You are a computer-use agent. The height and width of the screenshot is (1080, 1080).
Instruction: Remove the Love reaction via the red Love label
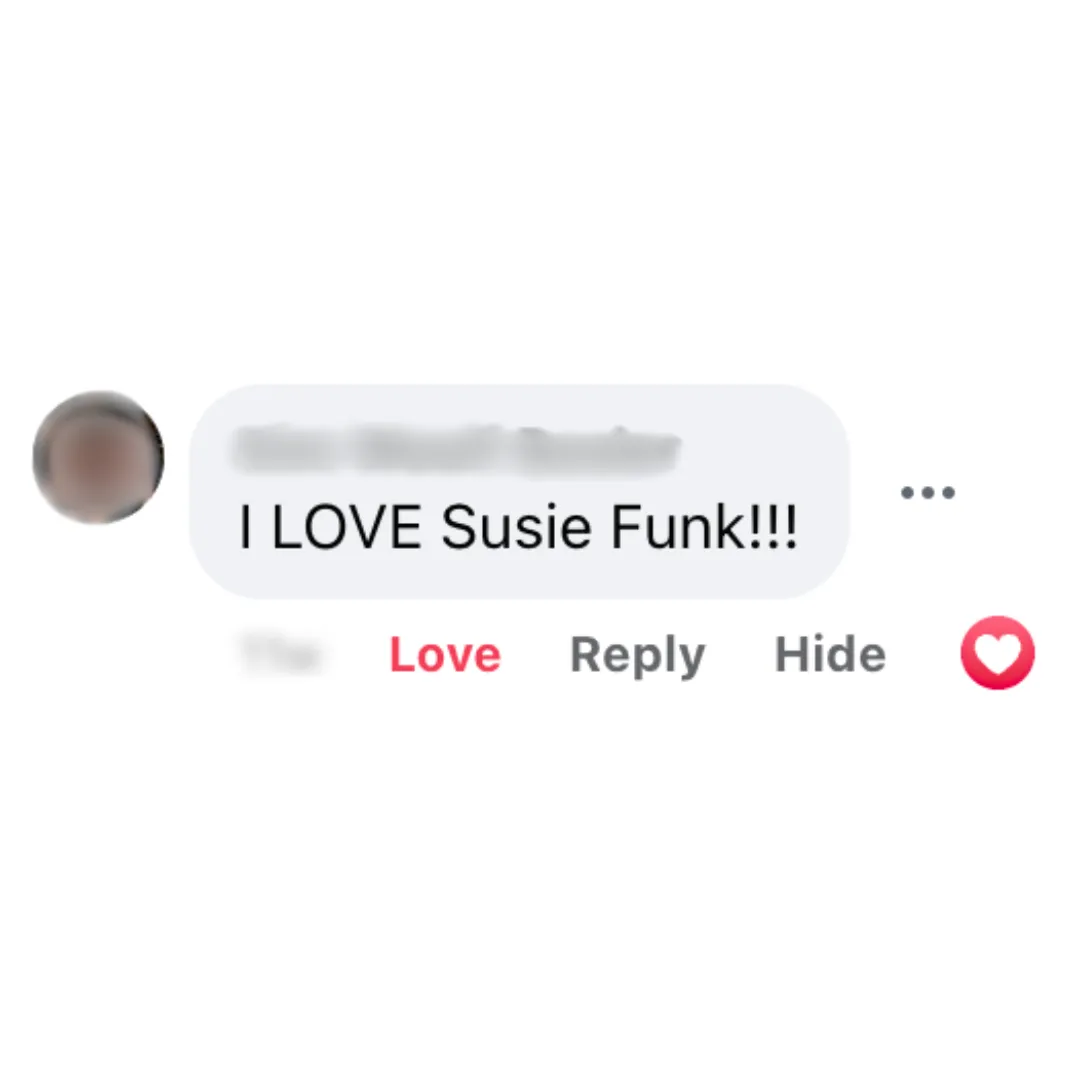click(445, 654)
